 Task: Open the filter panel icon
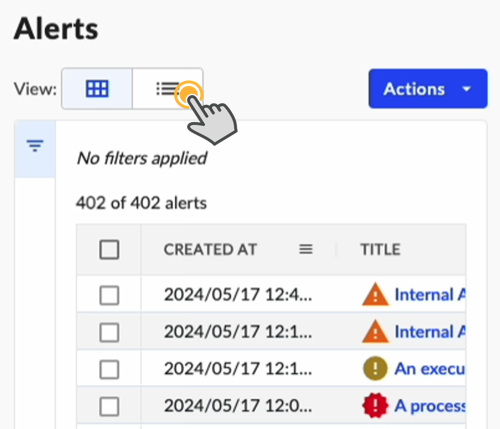pos(35,146)
